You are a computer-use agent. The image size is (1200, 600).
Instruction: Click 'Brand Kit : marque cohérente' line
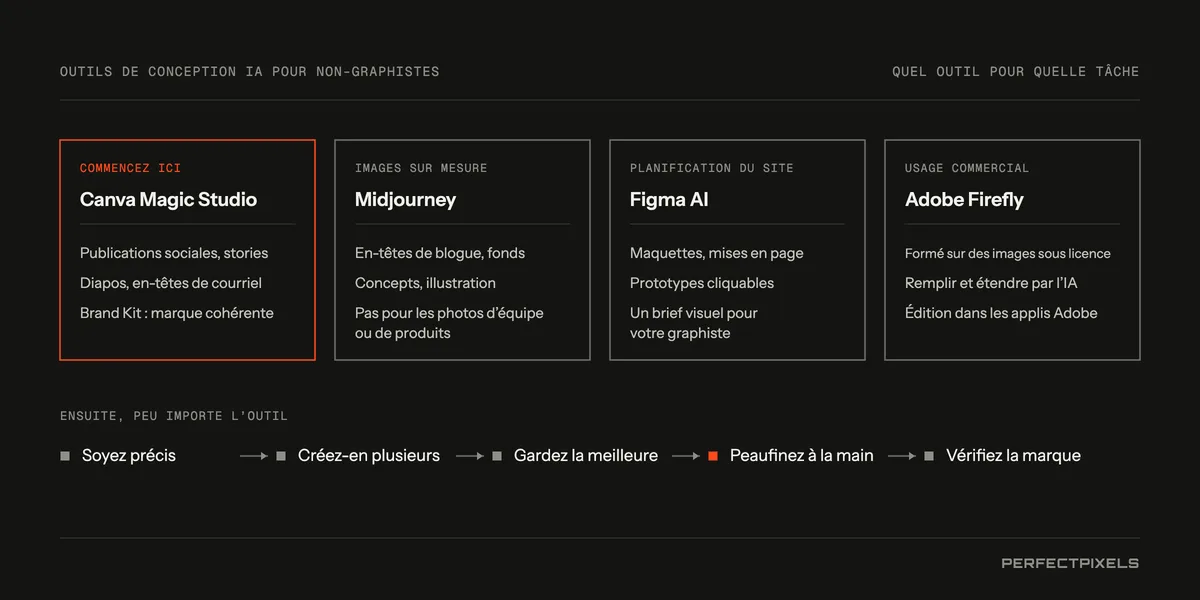tap(177, 313)
